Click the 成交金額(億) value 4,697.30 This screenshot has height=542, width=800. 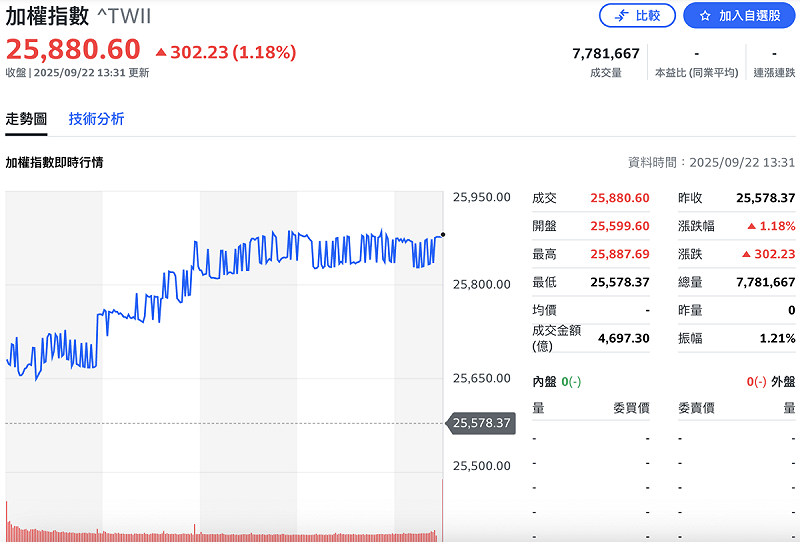click(x=623, y=338)
